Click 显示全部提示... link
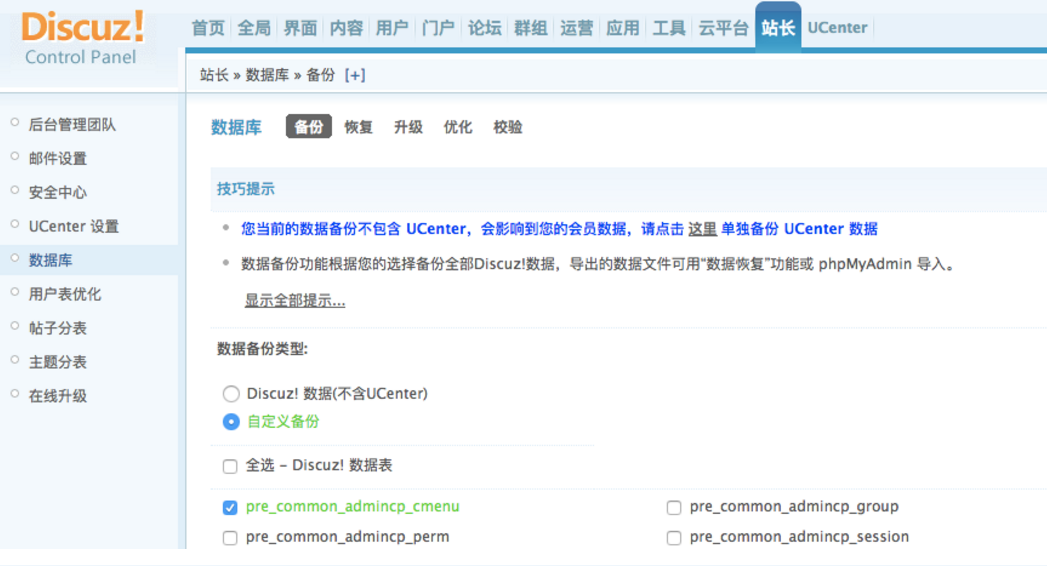The width and height of the screenshot is (1047, 566). pos(294,300)
